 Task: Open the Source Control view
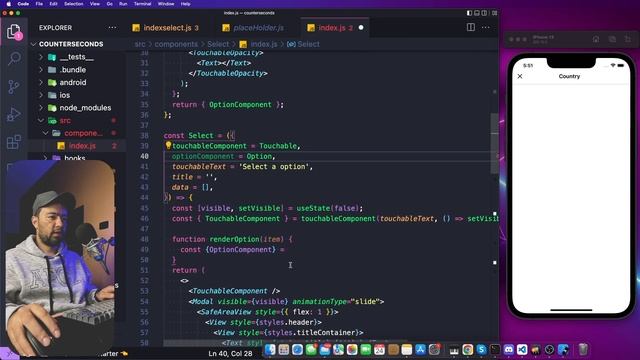pyautogui.click(x=14, y=87)
